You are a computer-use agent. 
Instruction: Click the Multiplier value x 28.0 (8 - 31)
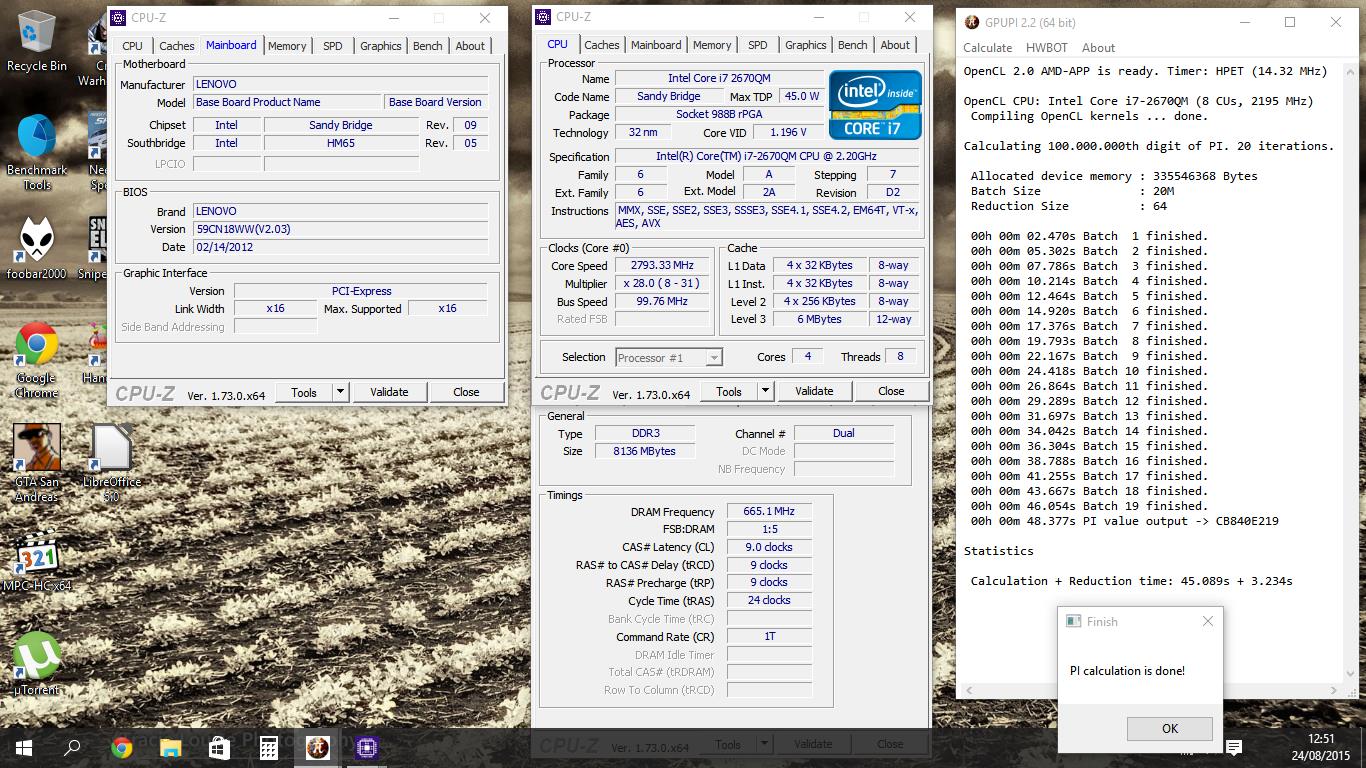pyautogui.click(x=662, y=284)
